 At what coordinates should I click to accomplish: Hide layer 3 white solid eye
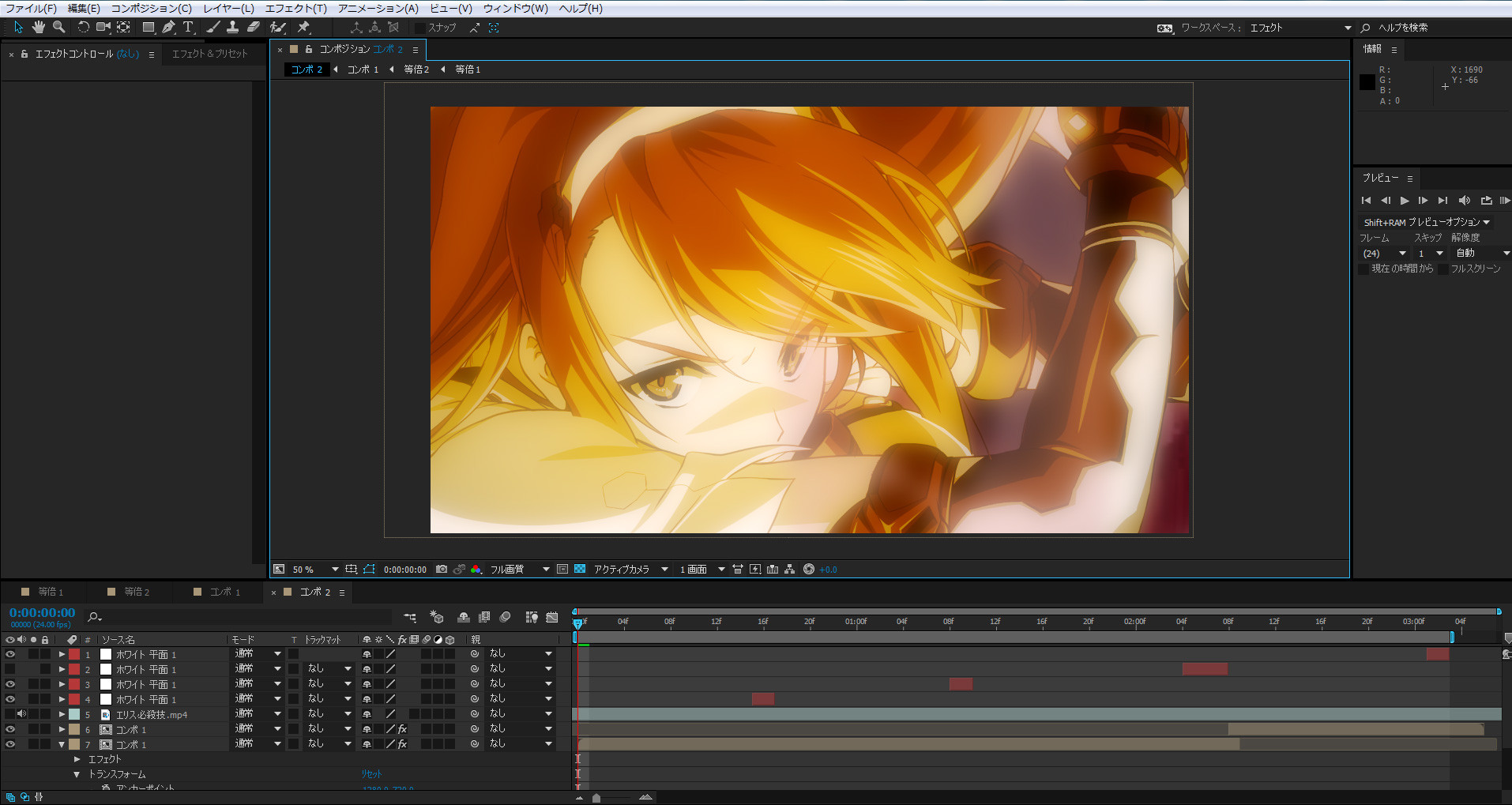10,684
